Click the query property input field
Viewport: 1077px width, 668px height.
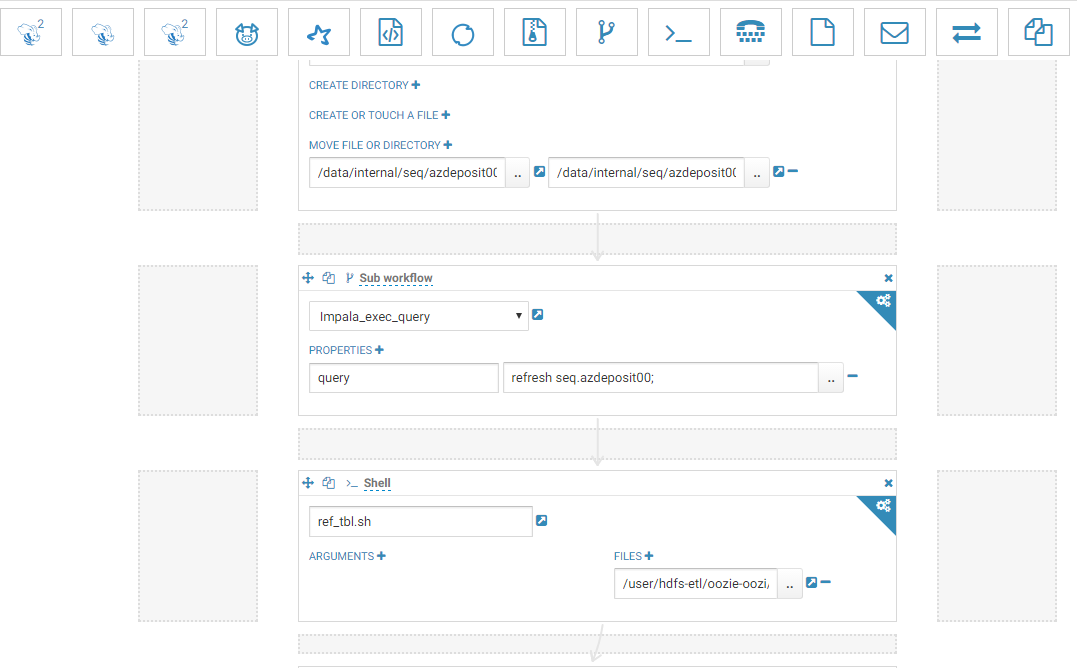point(403,377)
